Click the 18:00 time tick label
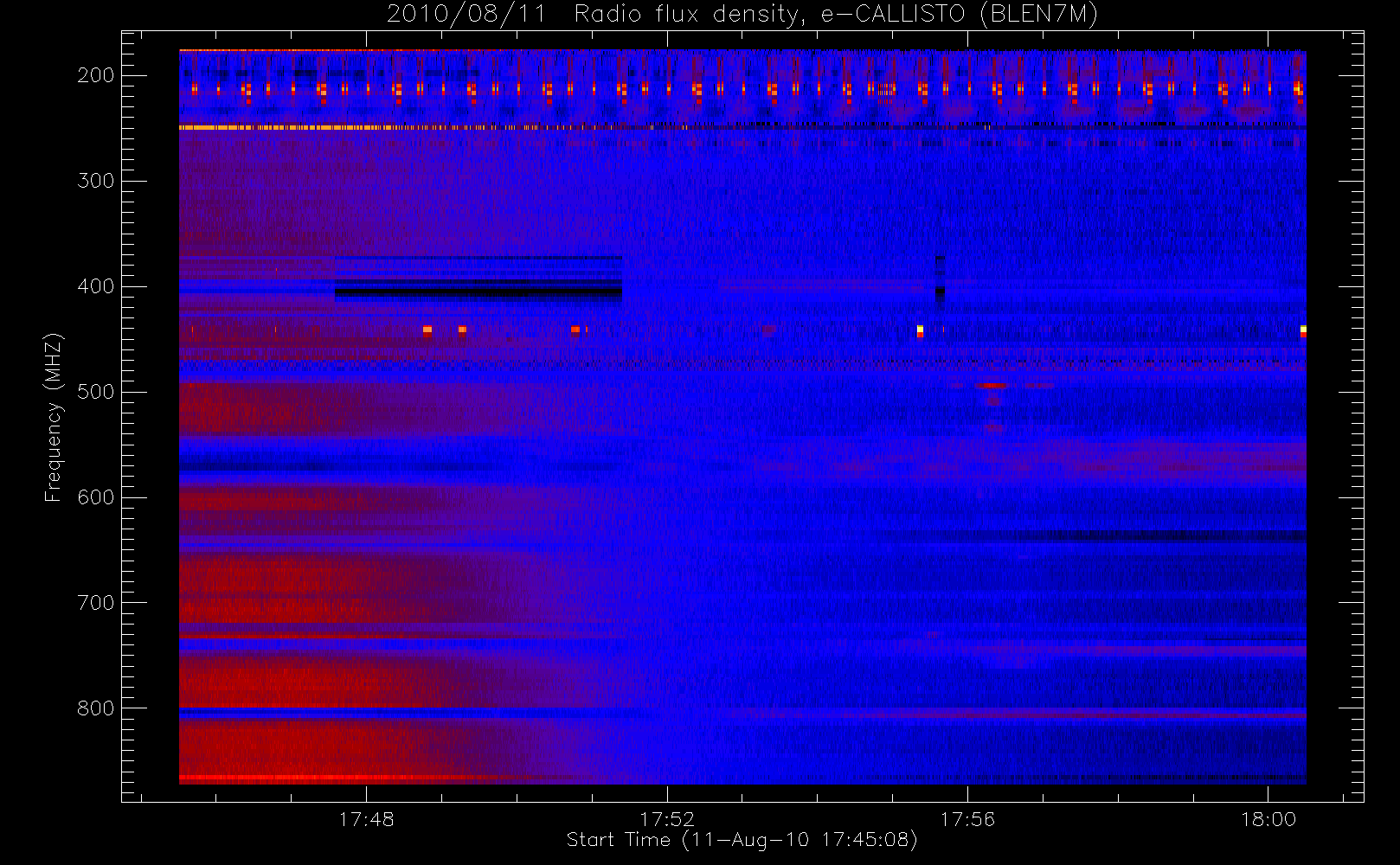 1268,819
